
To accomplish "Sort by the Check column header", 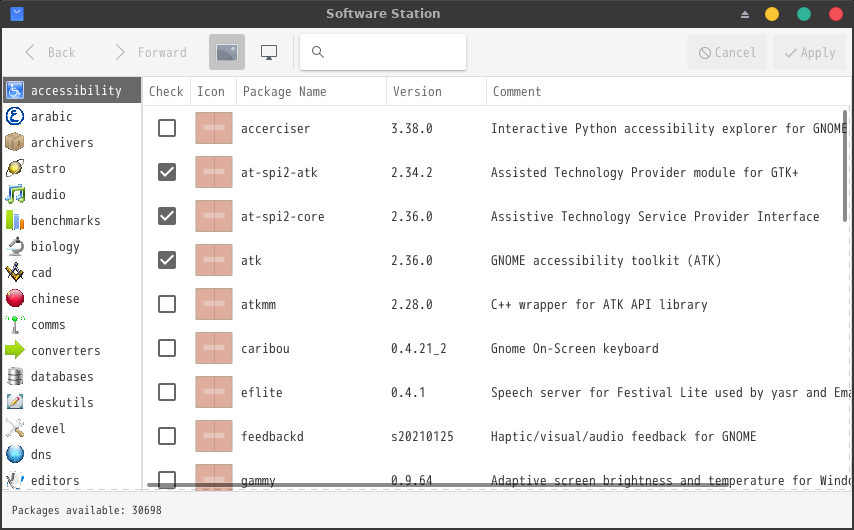I will click(166, 91).
